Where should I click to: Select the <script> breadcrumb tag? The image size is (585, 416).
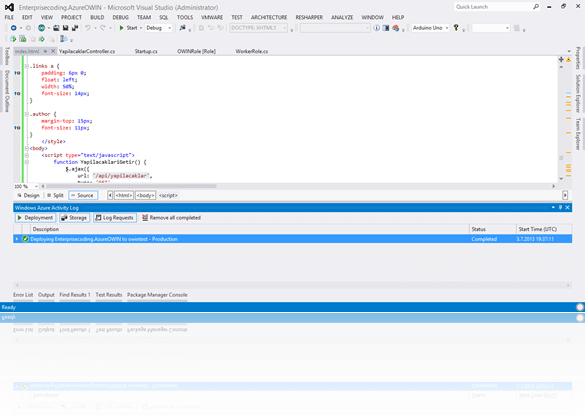tap(168, 195)
